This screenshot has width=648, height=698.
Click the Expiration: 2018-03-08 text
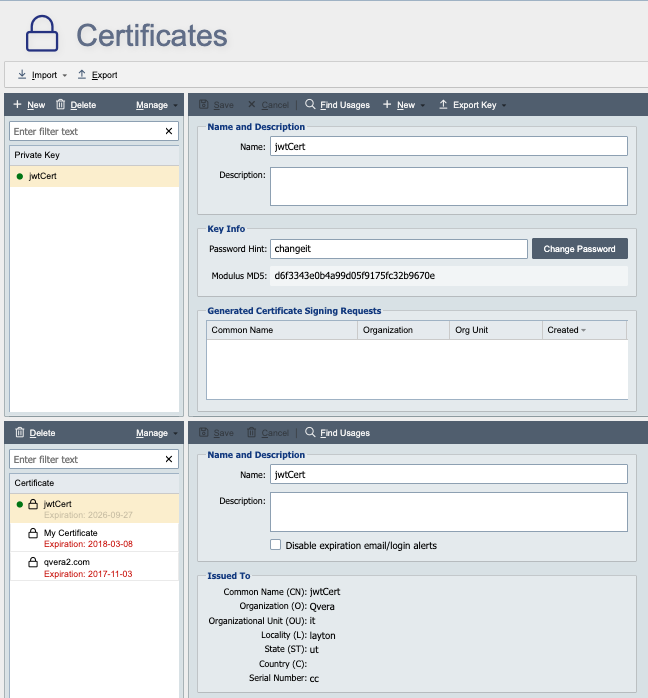[88, 544]
